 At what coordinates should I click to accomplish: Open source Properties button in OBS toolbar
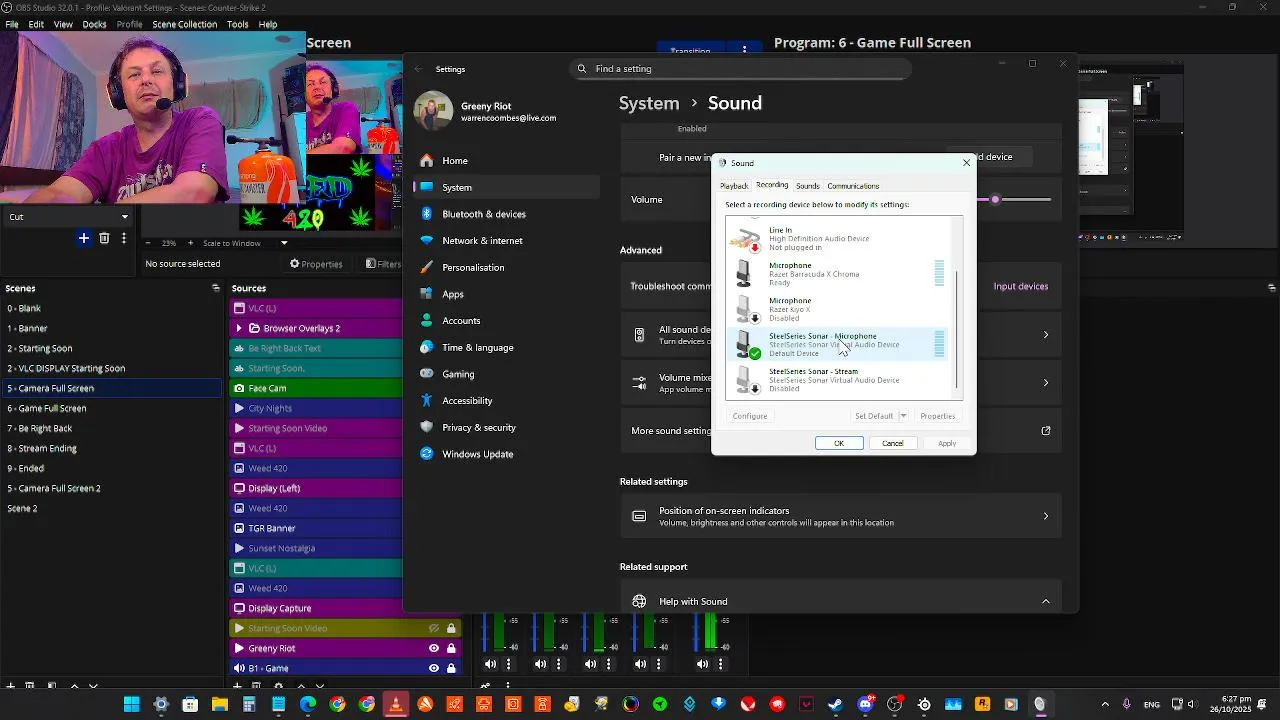point(316,264)
